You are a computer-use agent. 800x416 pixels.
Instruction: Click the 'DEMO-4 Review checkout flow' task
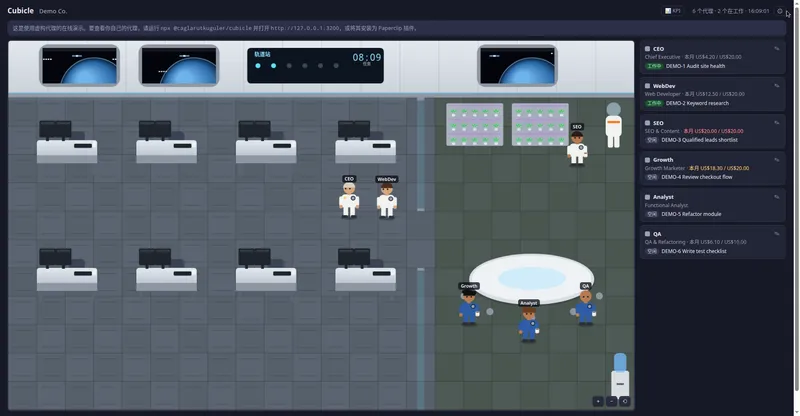pyautogui.click(x=696, y=177)
